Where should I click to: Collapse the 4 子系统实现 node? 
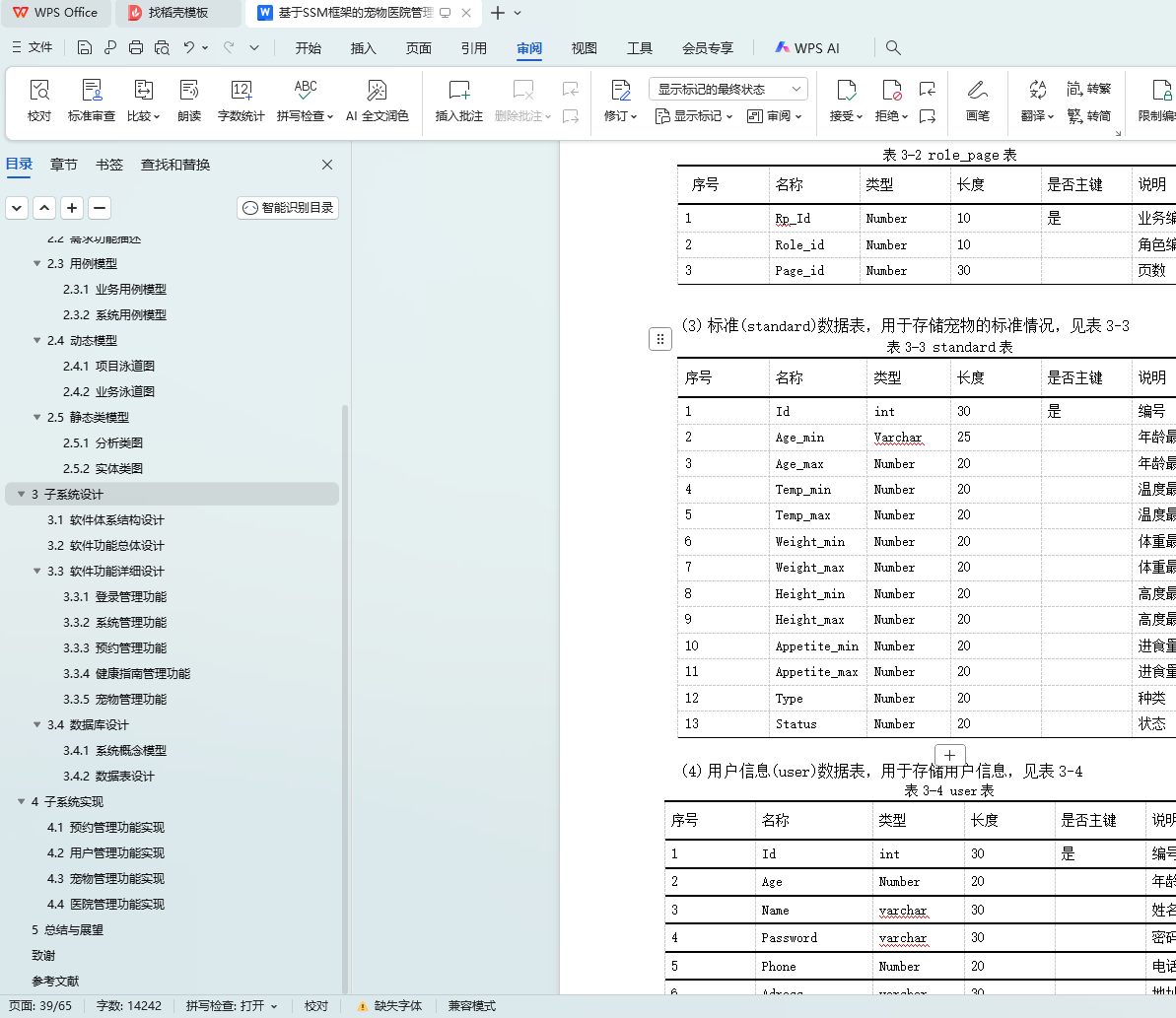click(21, 801)
